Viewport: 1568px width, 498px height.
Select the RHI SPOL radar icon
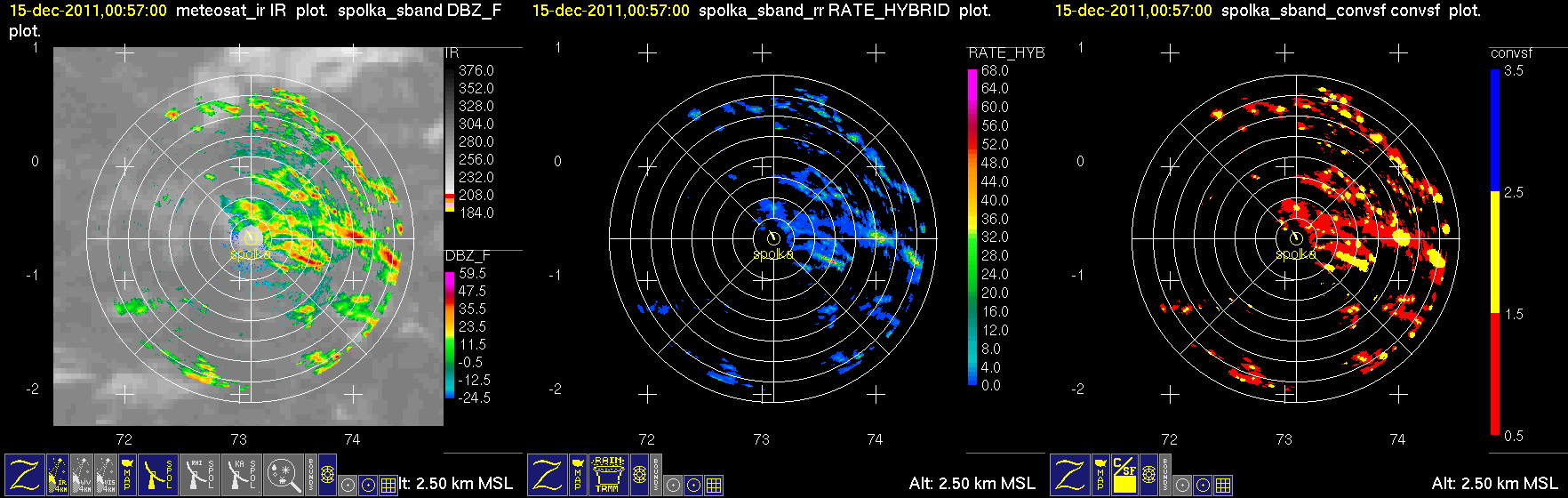pyautogui.click(x=200, y=475)
